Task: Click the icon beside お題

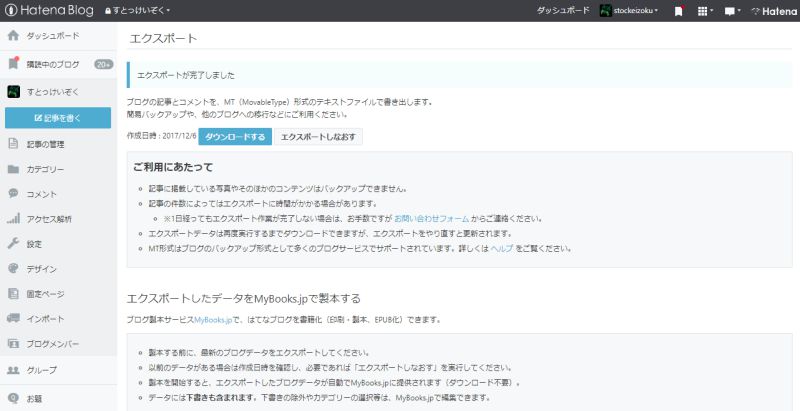Action: 13,398
